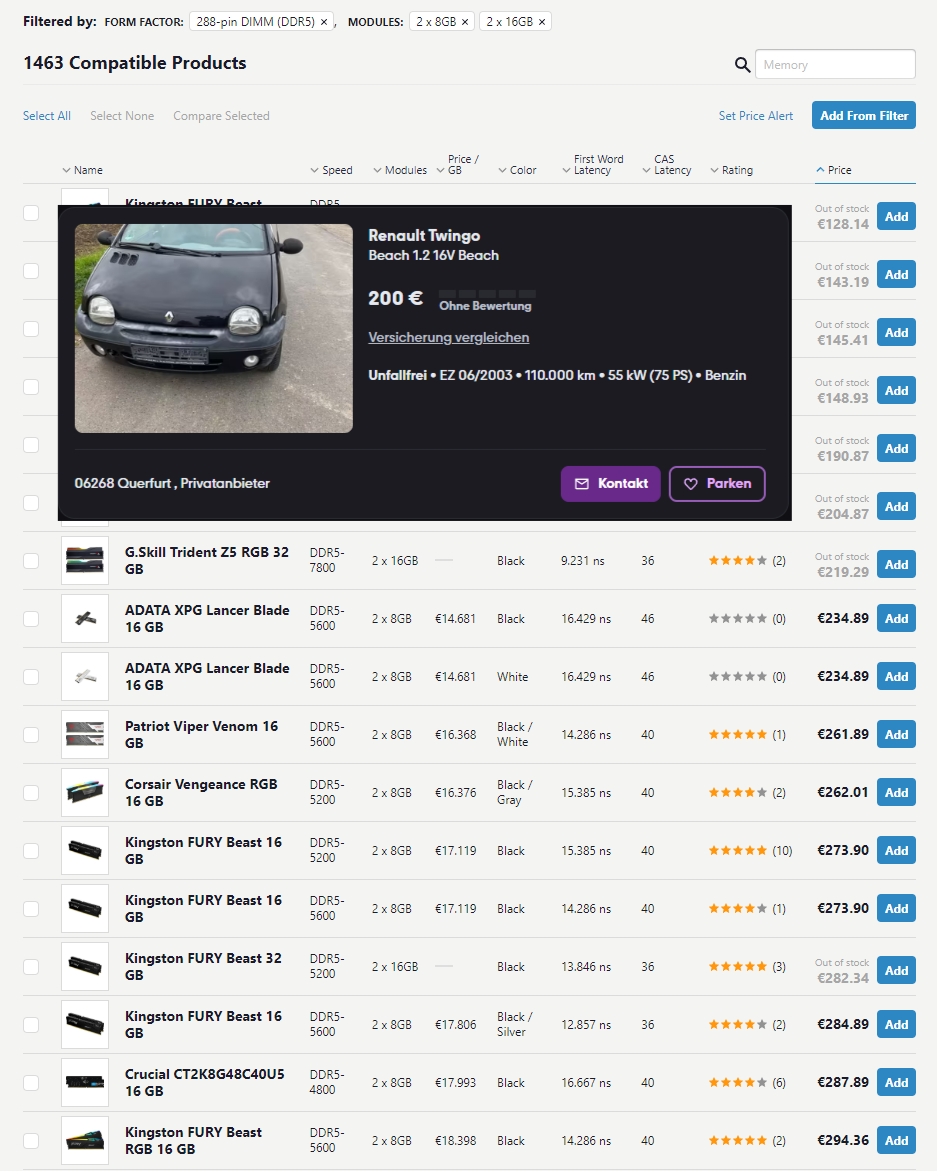Viewport: 937px width, 1171px height.
Task: Add the out-of-stock €128.14 item
Action: pos(896,217)
